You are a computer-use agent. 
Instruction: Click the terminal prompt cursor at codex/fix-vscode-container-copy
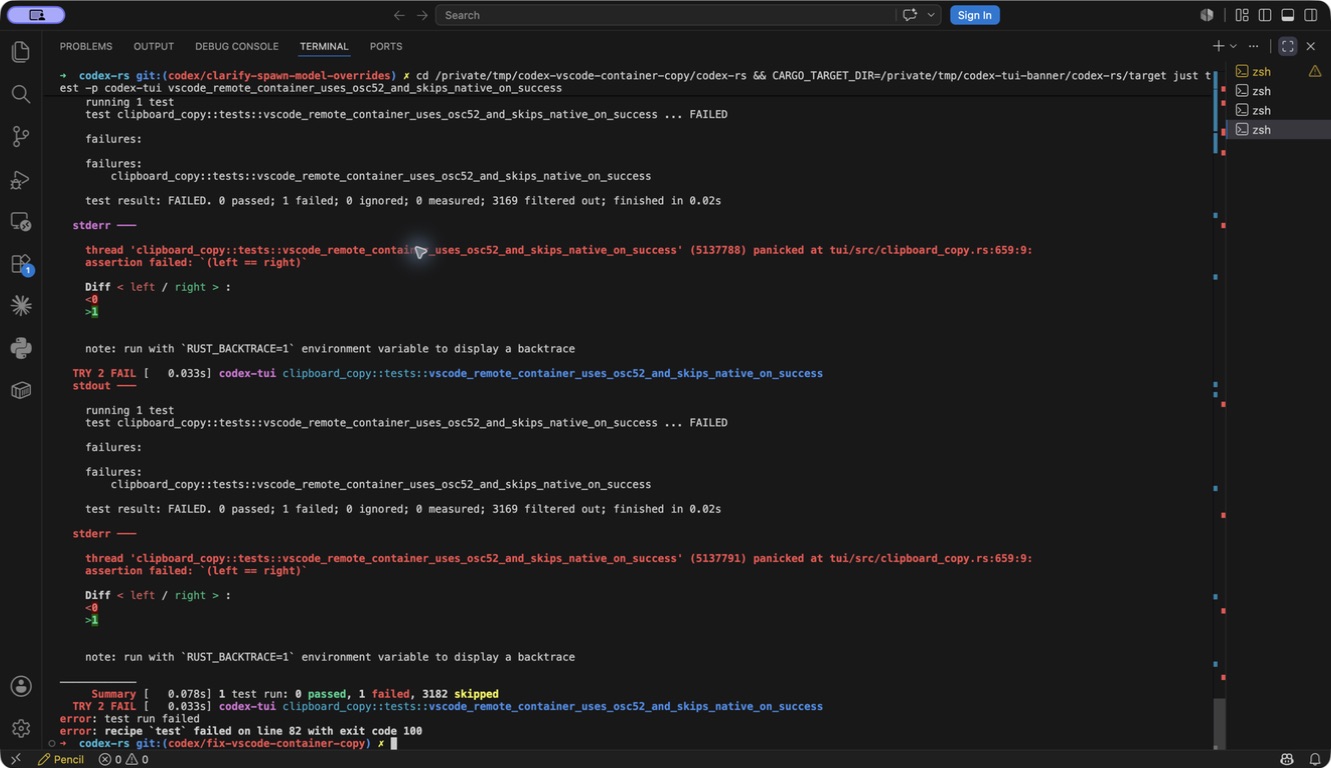pos(394,744)
